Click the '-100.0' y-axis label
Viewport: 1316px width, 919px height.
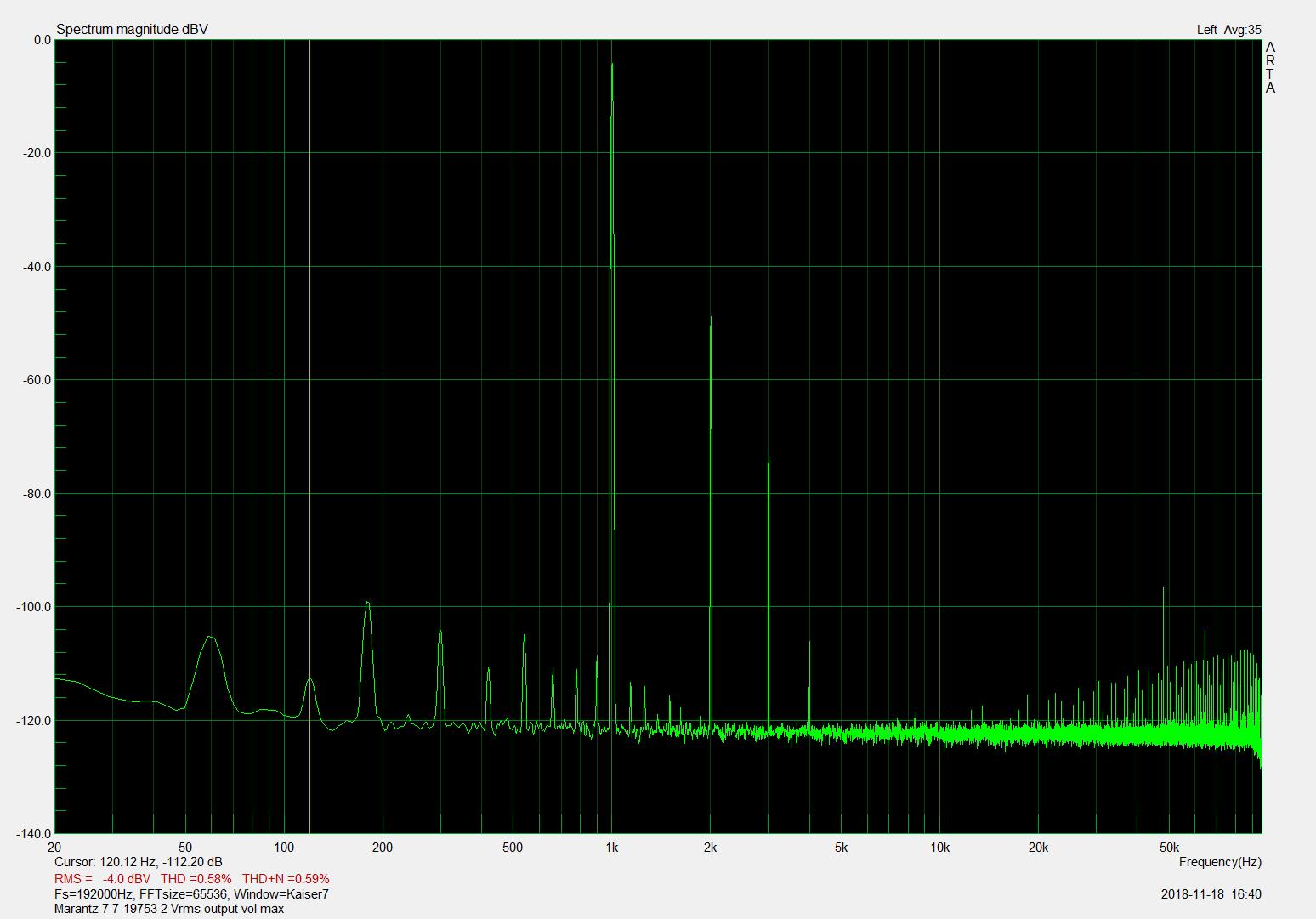coord(36,607)
